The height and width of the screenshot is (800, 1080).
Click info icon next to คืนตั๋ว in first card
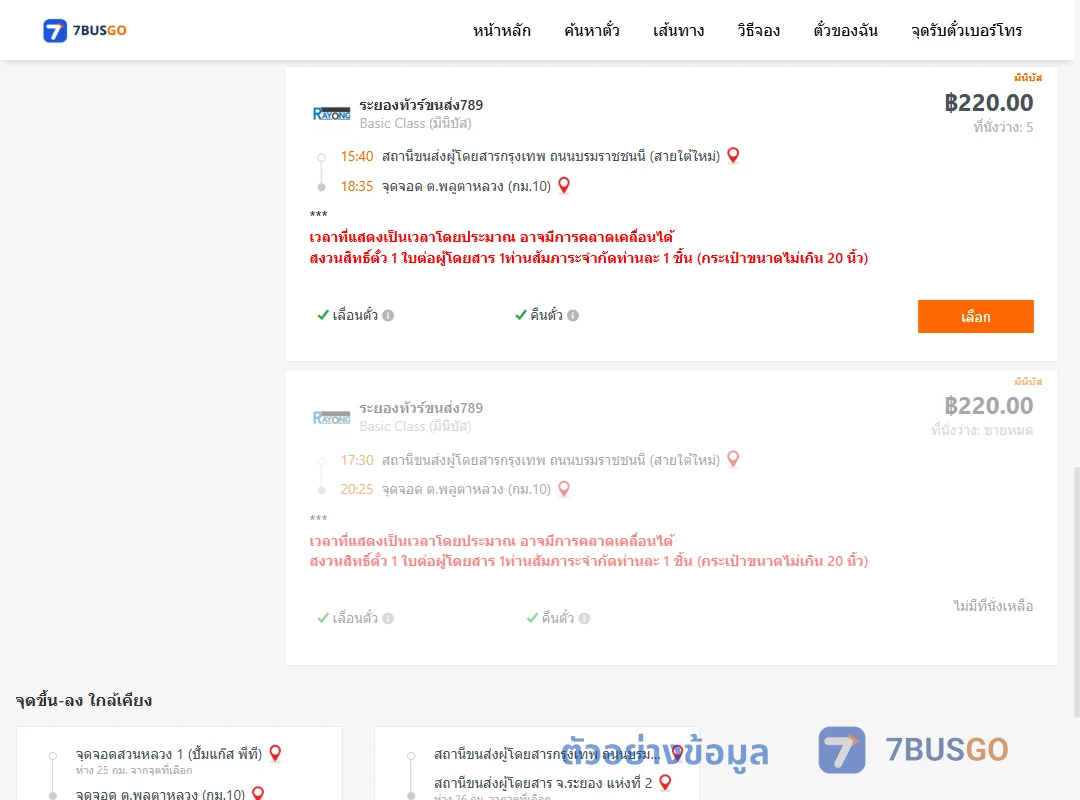coord(573,316)
